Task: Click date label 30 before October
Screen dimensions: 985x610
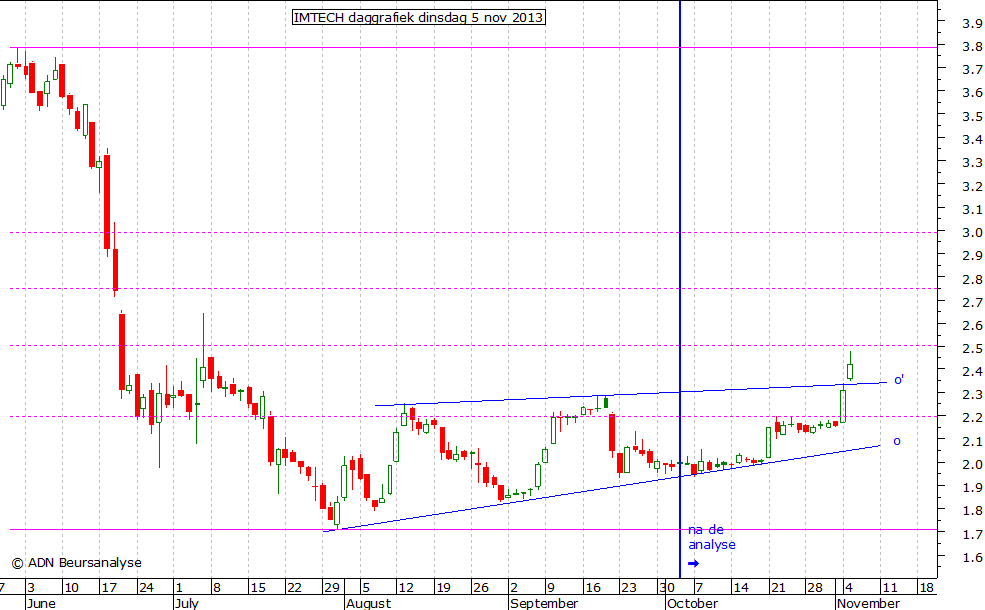Action: [x=667, y=588]
